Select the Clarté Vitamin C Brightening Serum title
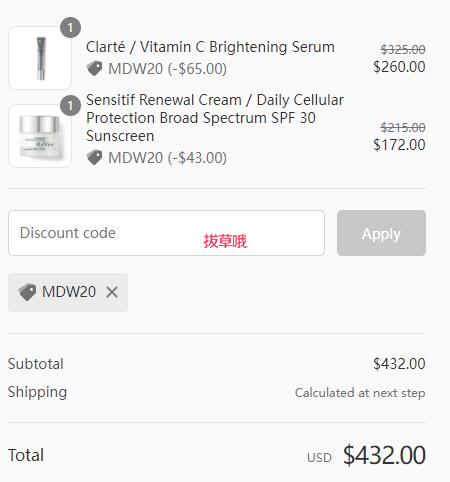450x482 pixels. point(210,47)
